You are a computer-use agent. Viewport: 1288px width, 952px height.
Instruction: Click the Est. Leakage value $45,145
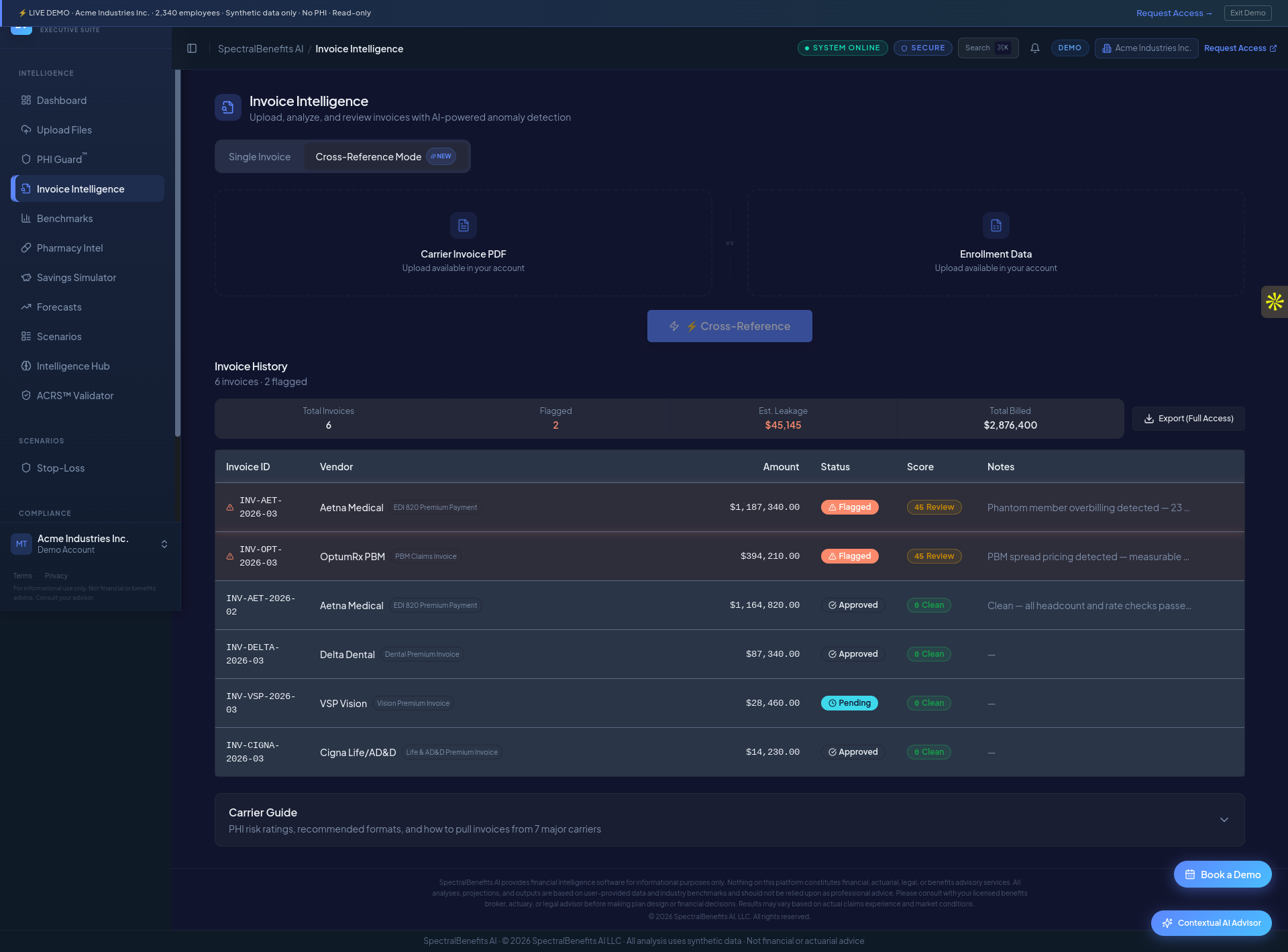(783, 425)
